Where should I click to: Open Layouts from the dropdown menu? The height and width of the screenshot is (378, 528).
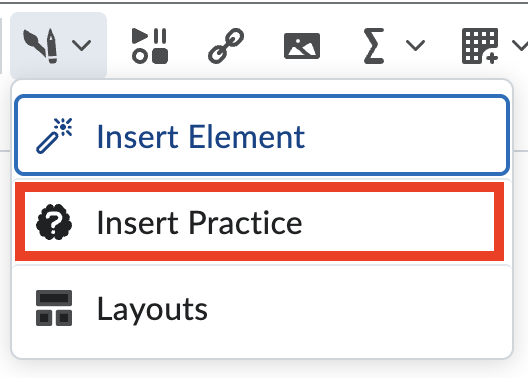pos(262,308)
